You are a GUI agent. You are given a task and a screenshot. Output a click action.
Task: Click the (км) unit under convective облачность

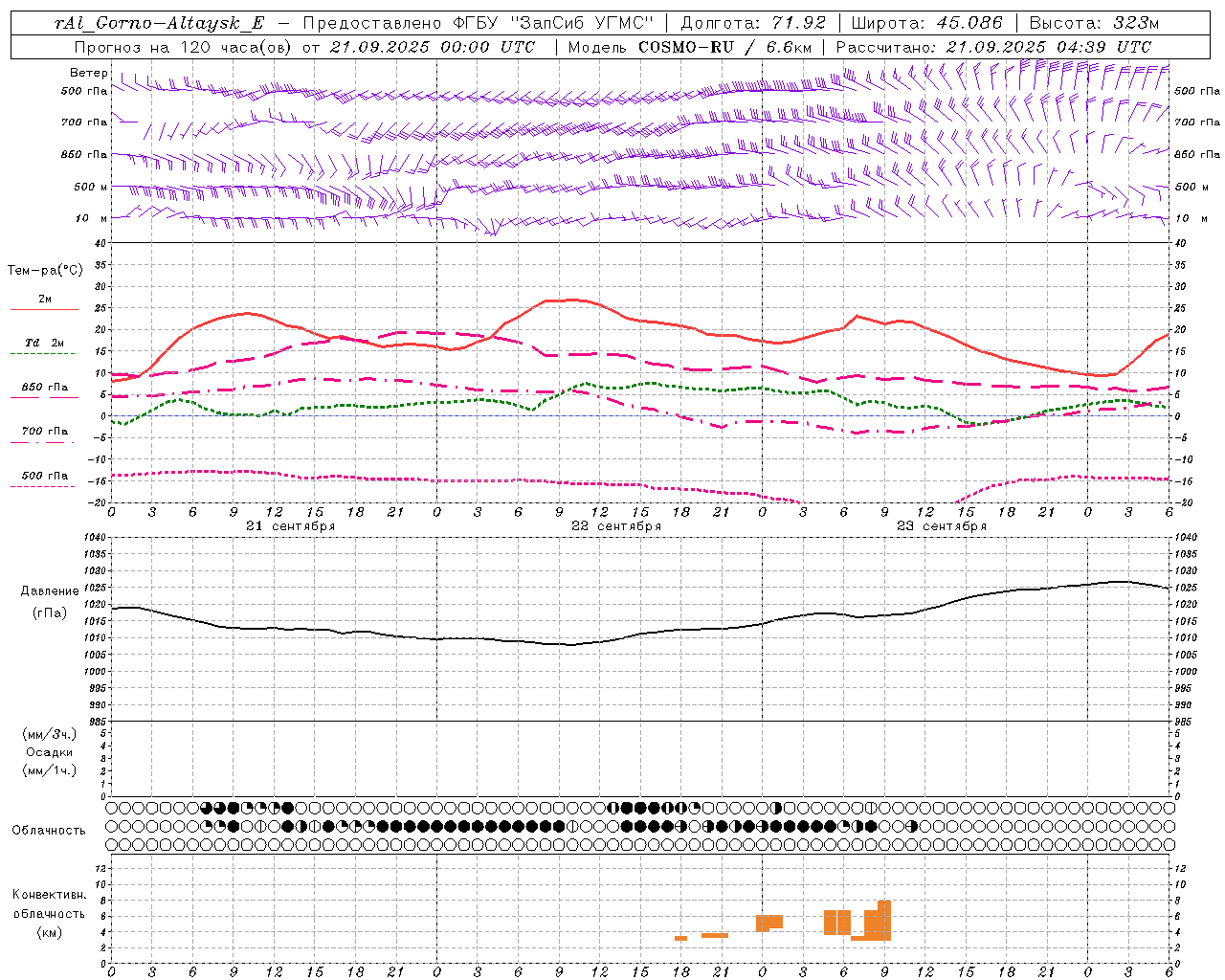(x=49, y=932)
